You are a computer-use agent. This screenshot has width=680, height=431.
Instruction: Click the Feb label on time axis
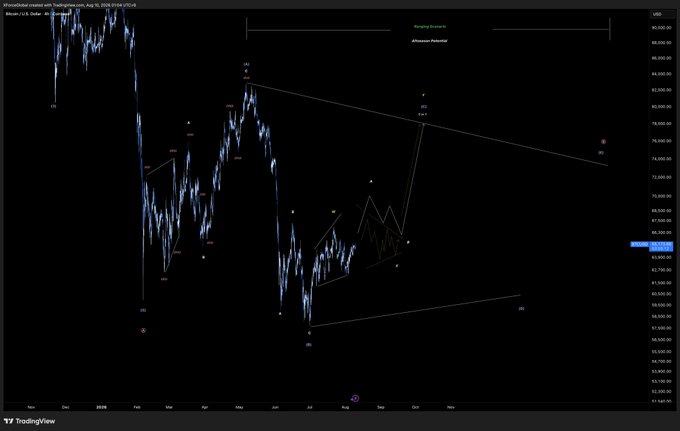(137, 407)
